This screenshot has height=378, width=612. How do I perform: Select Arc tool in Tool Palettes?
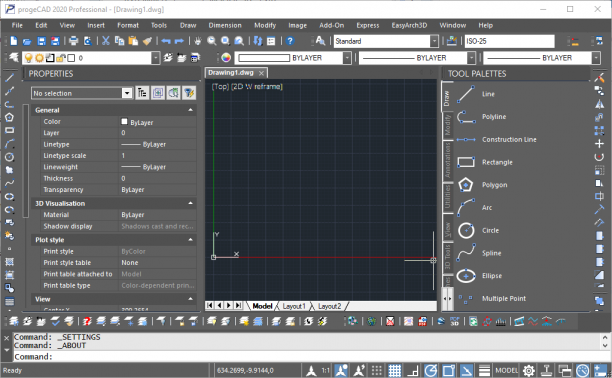(x=466, y=207)
